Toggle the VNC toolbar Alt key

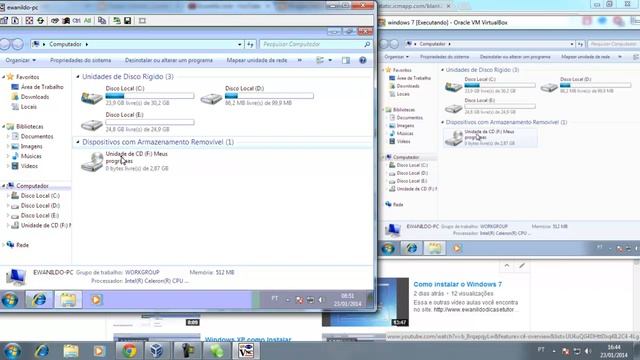(87, 20)
